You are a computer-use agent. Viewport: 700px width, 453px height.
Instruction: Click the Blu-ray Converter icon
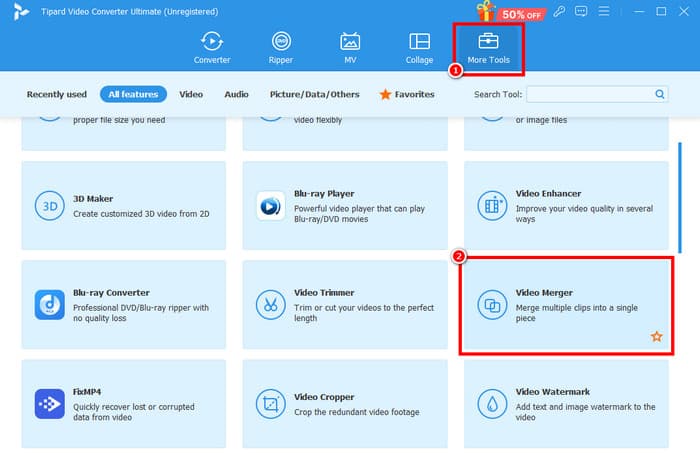50,305
